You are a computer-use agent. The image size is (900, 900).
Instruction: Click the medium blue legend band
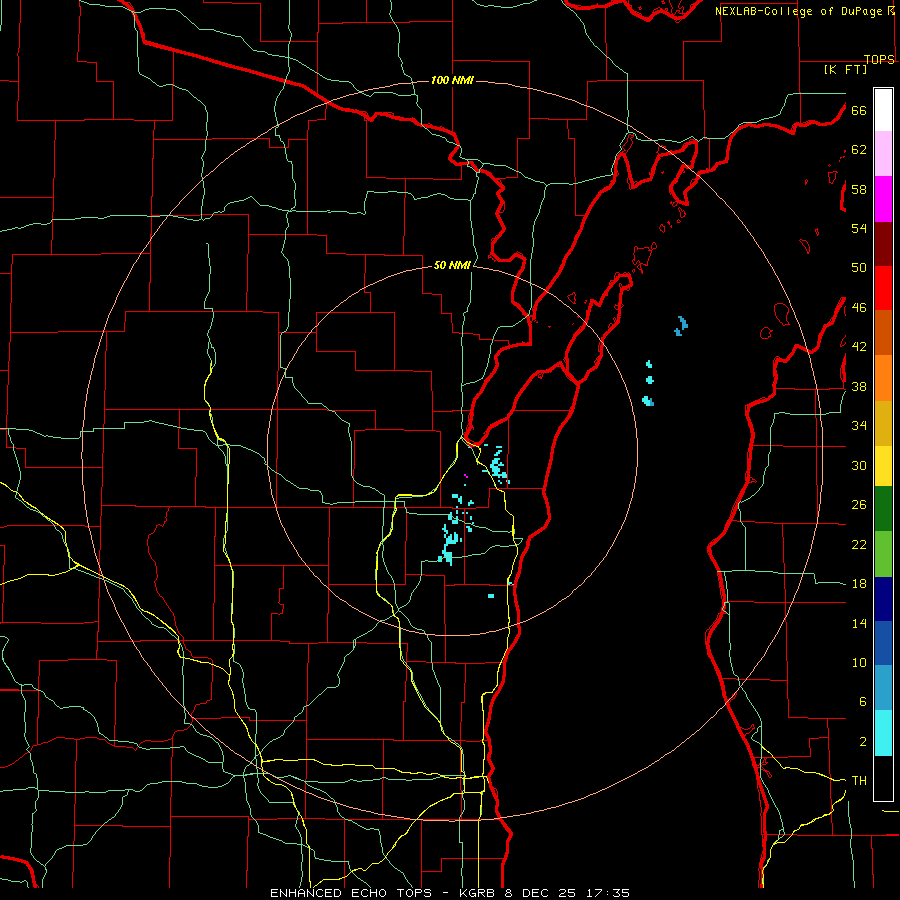(x=883, y=643)
